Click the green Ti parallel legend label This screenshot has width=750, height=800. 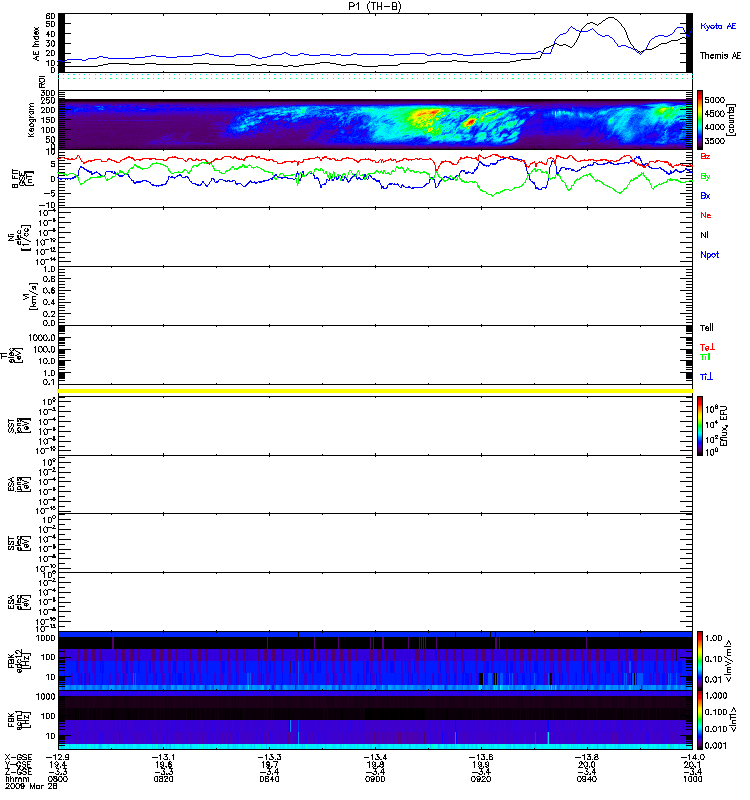pos(705,357)
